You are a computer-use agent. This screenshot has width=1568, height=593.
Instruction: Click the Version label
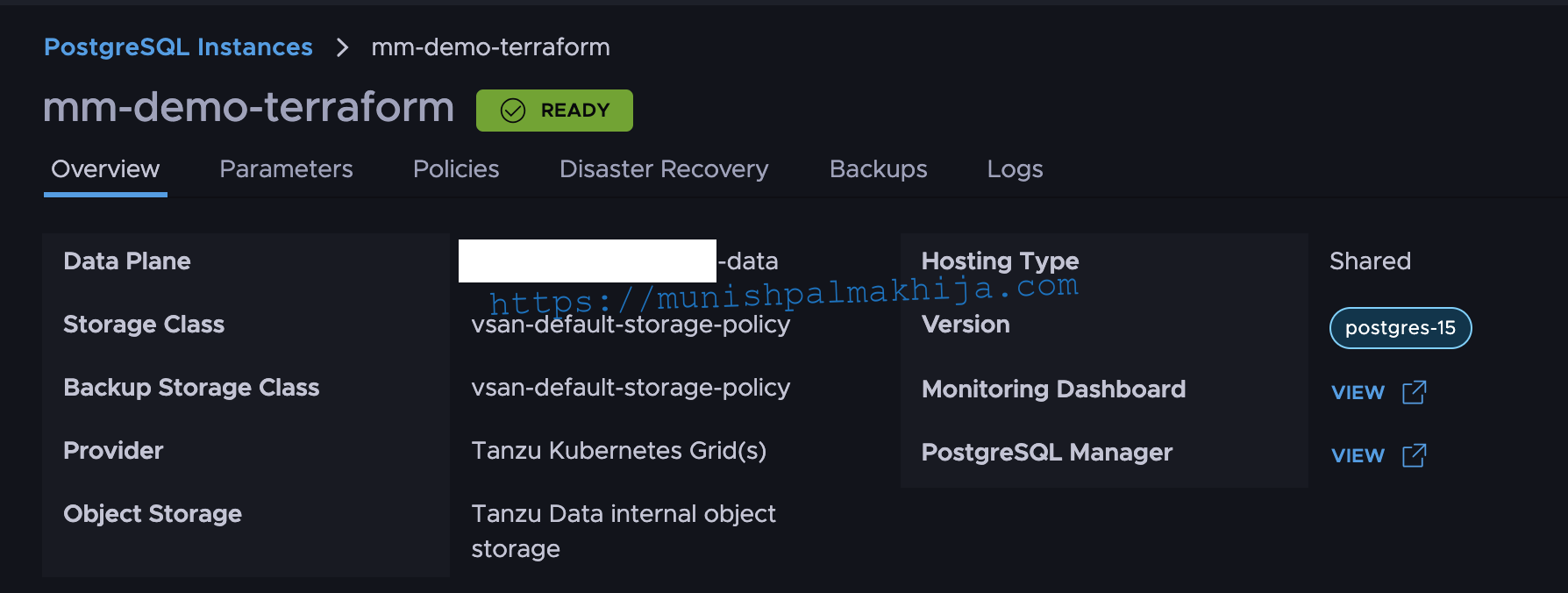(966, 325)
